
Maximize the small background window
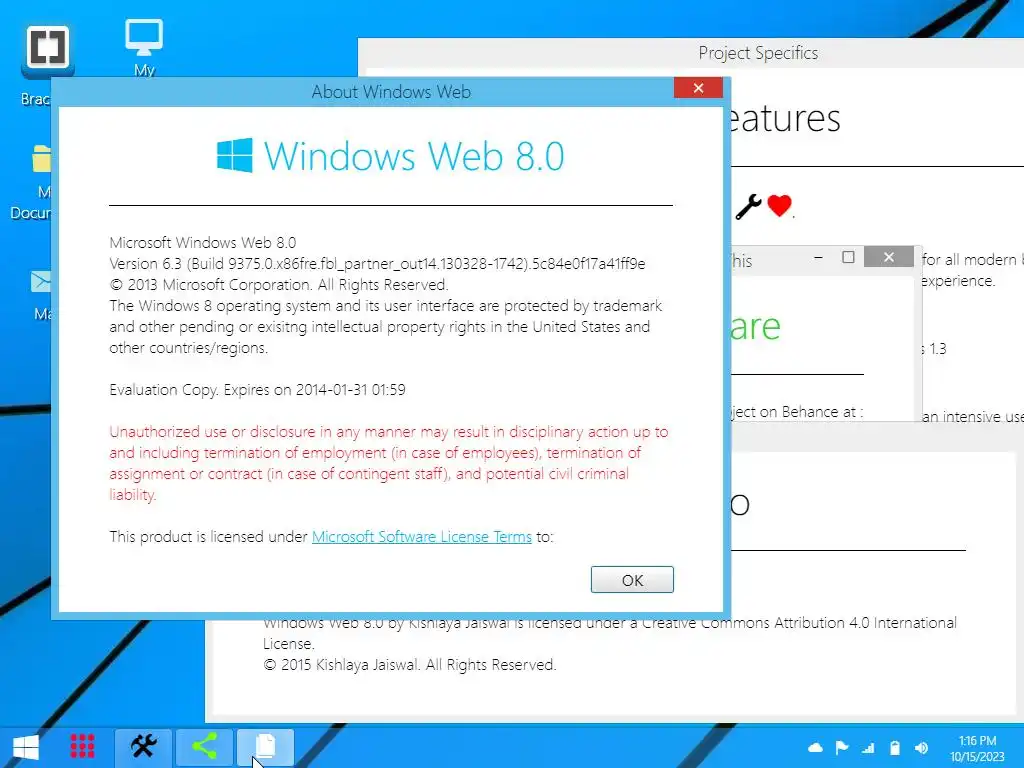pos(848,257)
